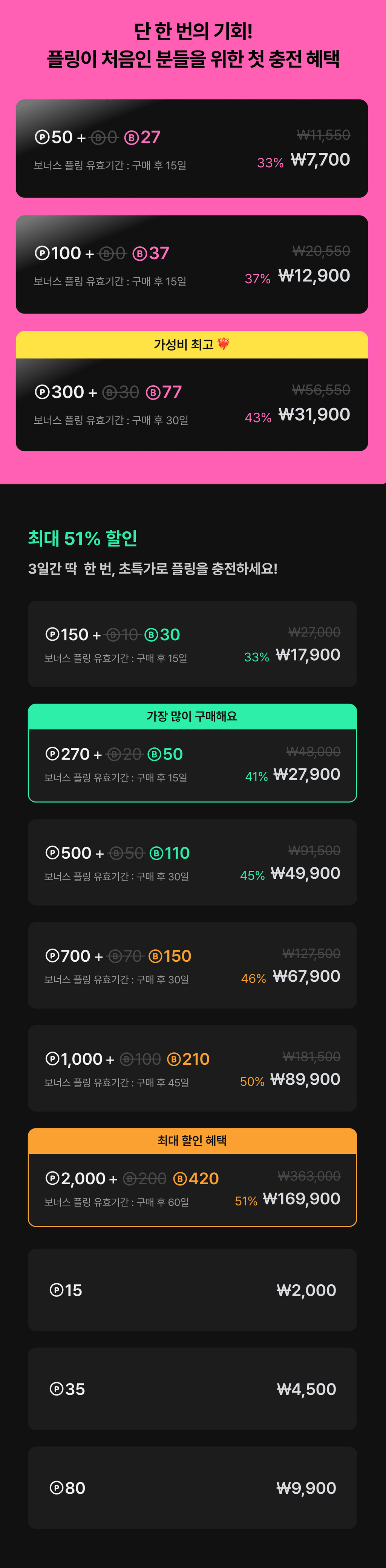Click the orange '최대 할인 혜택' banner
Image resolution: width=386 pixels, height=1568 pixels.
192,1141
